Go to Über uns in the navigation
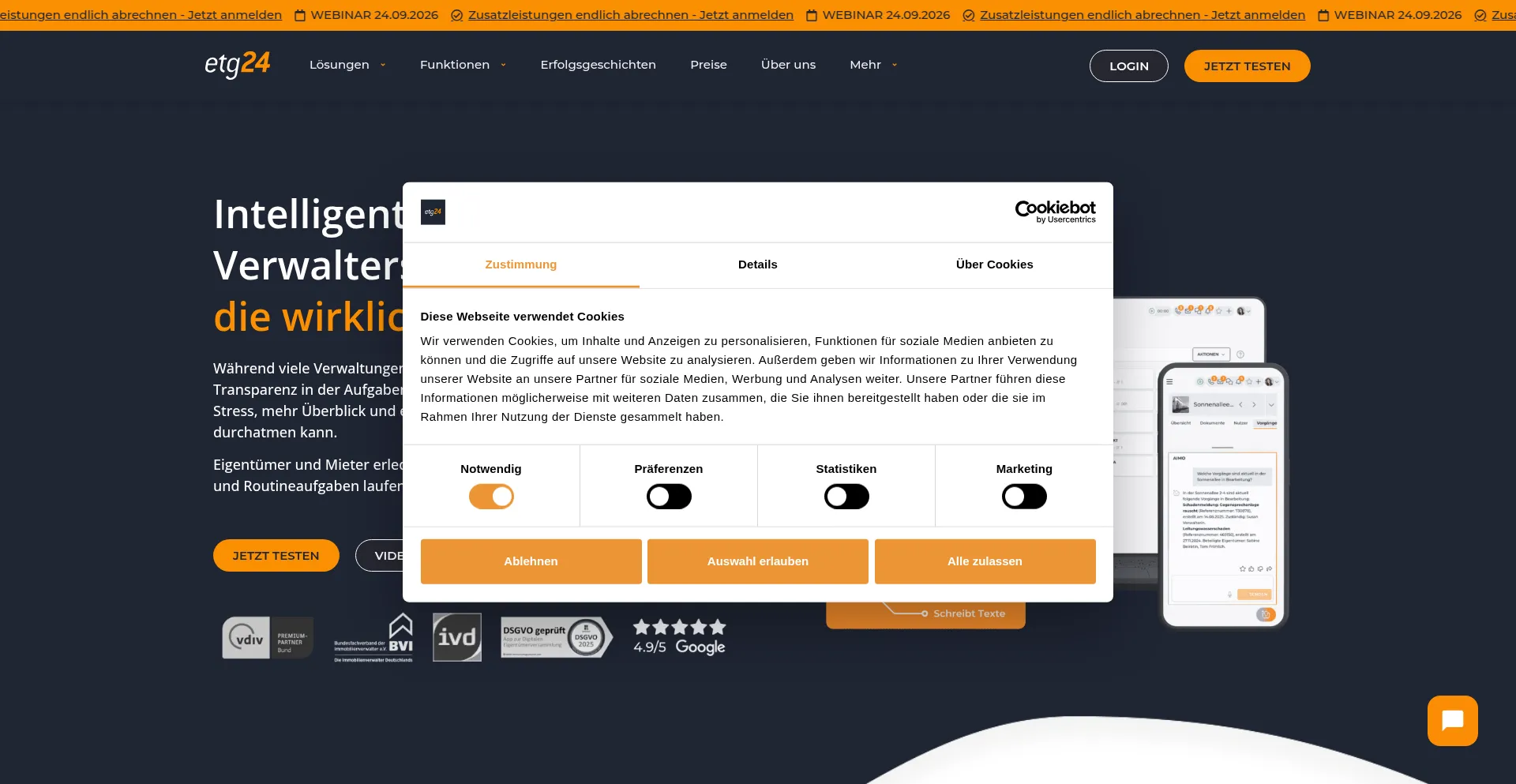The width and height of the screenshot is (1516, 784). (x=788, y=65)
